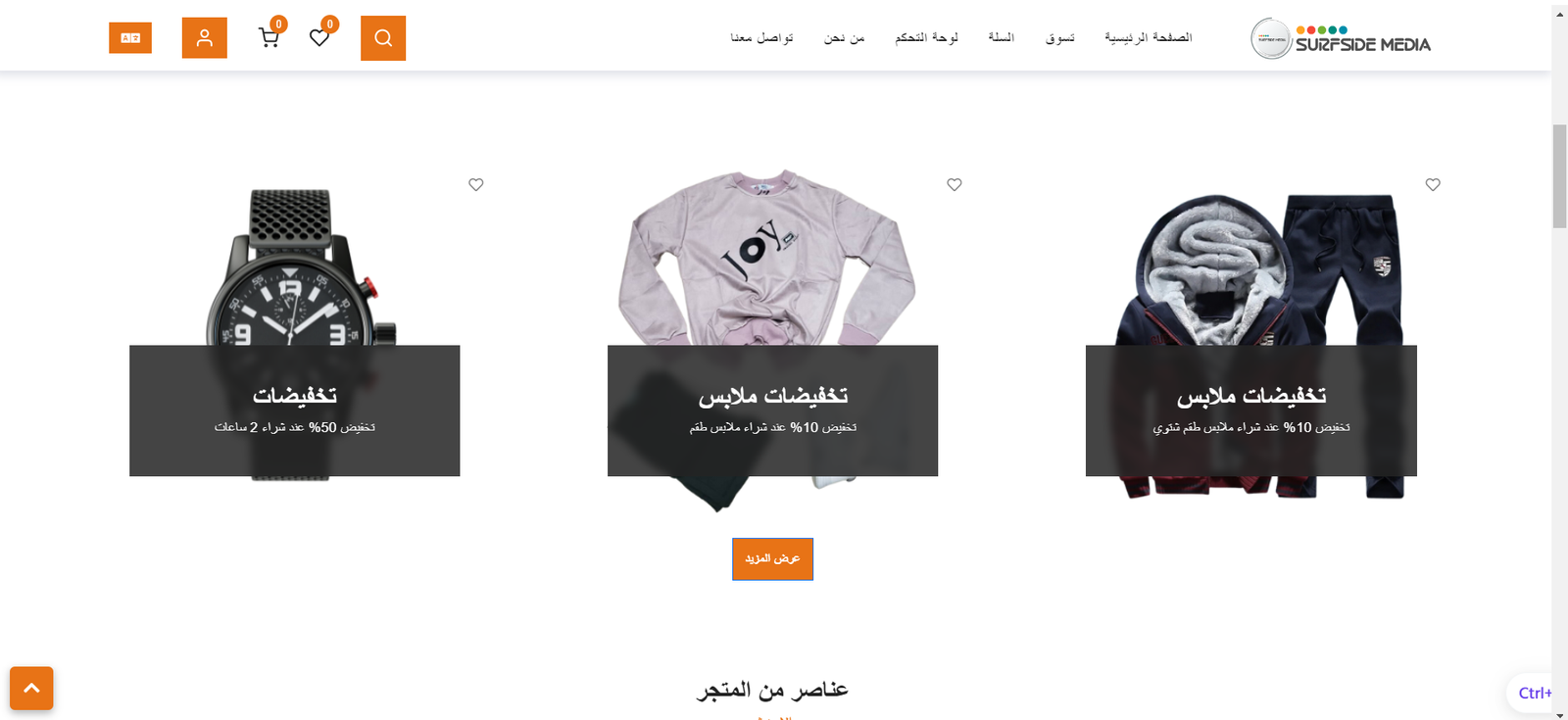Open the watch discount banner تخفيضات
Screen dimensions: 1568x720
point(295,410)
